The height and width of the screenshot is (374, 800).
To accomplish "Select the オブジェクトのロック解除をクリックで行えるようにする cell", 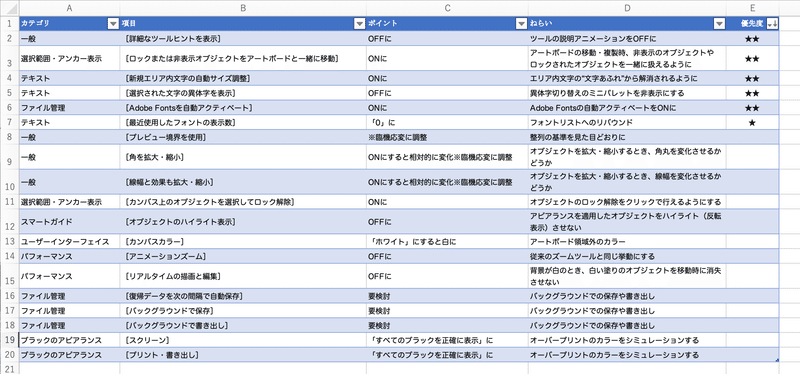I will point(627,202).
